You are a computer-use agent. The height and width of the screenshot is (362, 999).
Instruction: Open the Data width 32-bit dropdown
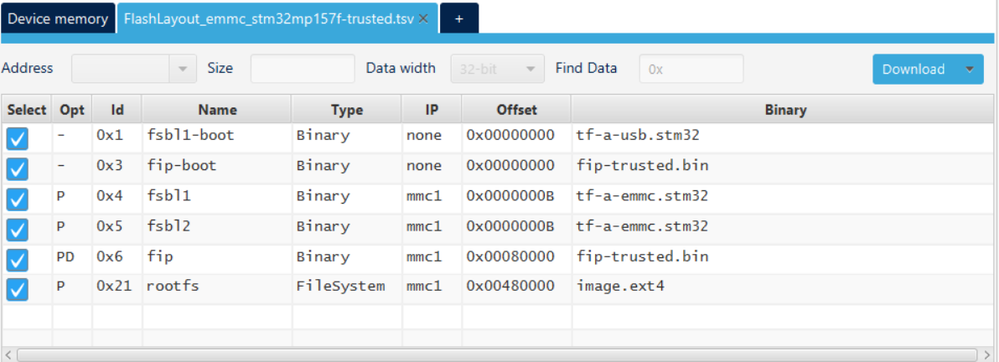498,69
